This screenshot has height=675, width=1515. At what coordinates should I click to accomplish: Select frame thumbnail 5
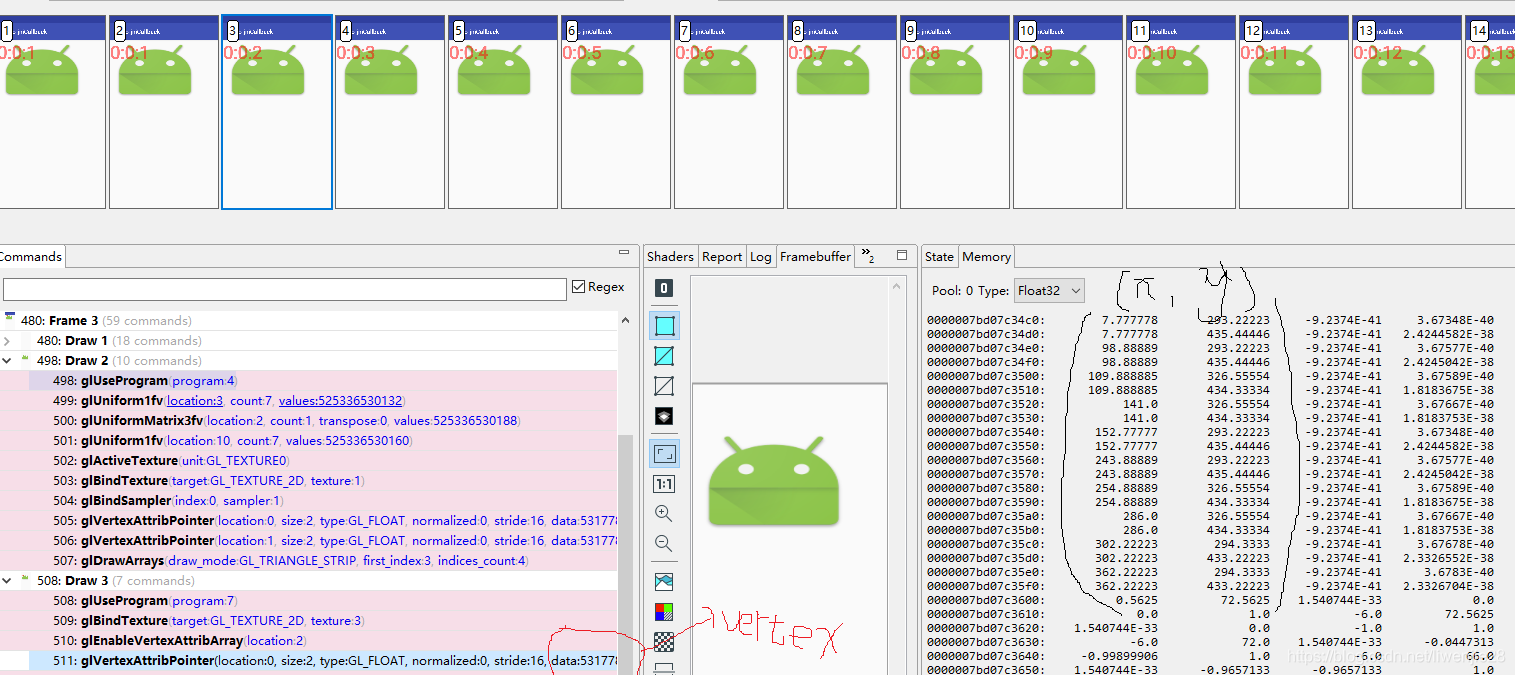[x=502, y=112]
